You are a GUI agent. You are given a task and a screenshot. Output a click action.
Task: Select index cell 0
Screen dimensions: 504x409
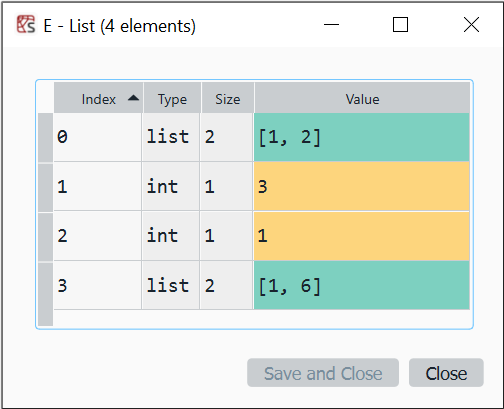[97, 137]
